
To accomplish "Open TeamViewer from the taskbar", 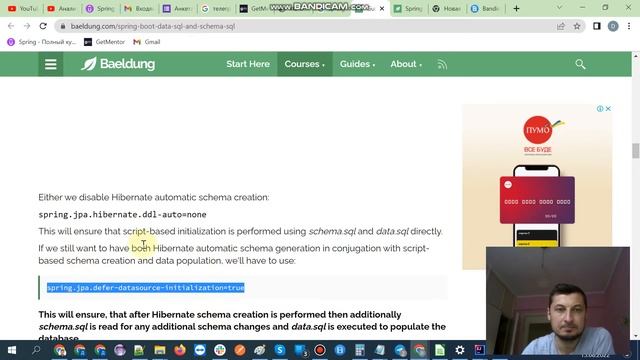I will 200,350.
